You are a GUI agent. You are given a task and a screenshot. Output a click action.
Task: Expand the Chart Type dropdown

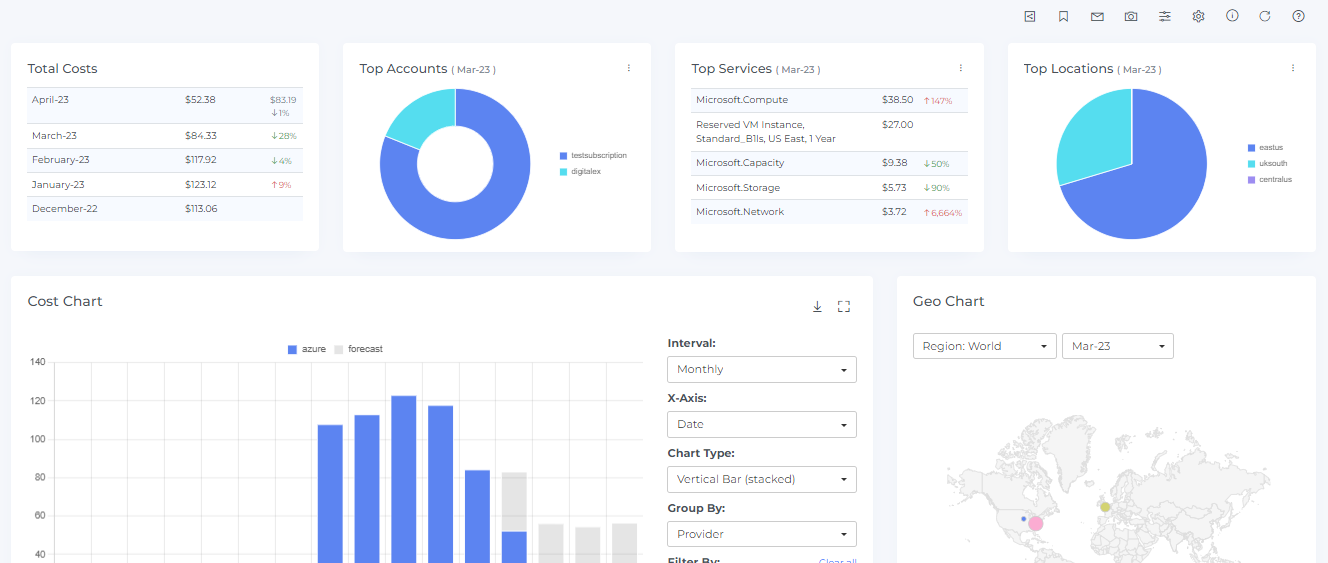pyautogui.click(x=761, y=479)
